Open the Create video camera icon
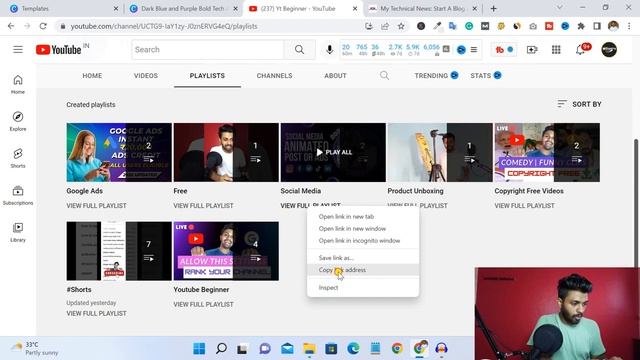This screenshot has width=640, height=360. pos(532,50)
